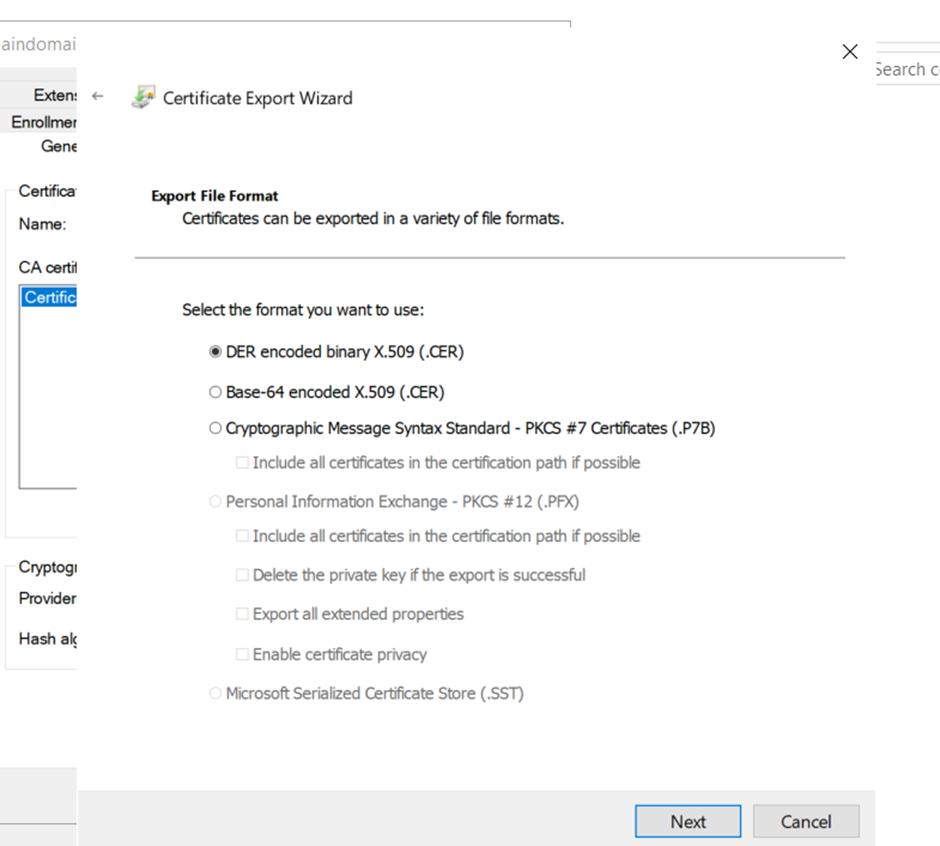Viewport: 940px width, 846px height.
Task: Select PKCS #7 Certificates (.P7B) format
Action: coord(215,428)
